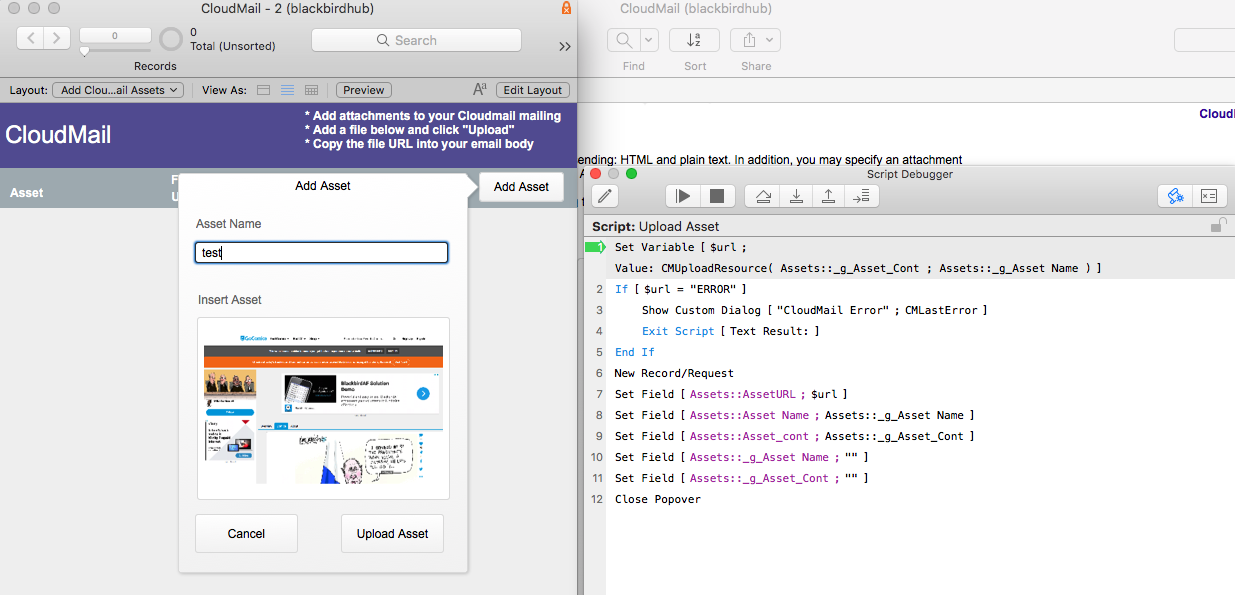Click the Step Into debugger icon
The height and width of the screenshot is (595, 1235).
796,196
